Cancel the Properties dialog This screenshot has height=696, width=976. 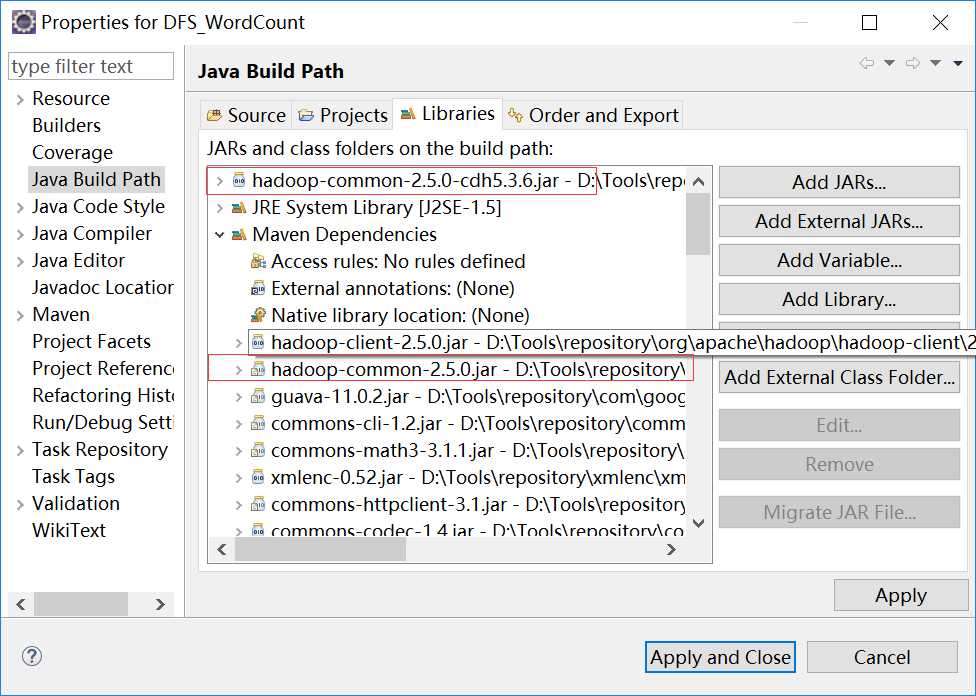point(882,657)
